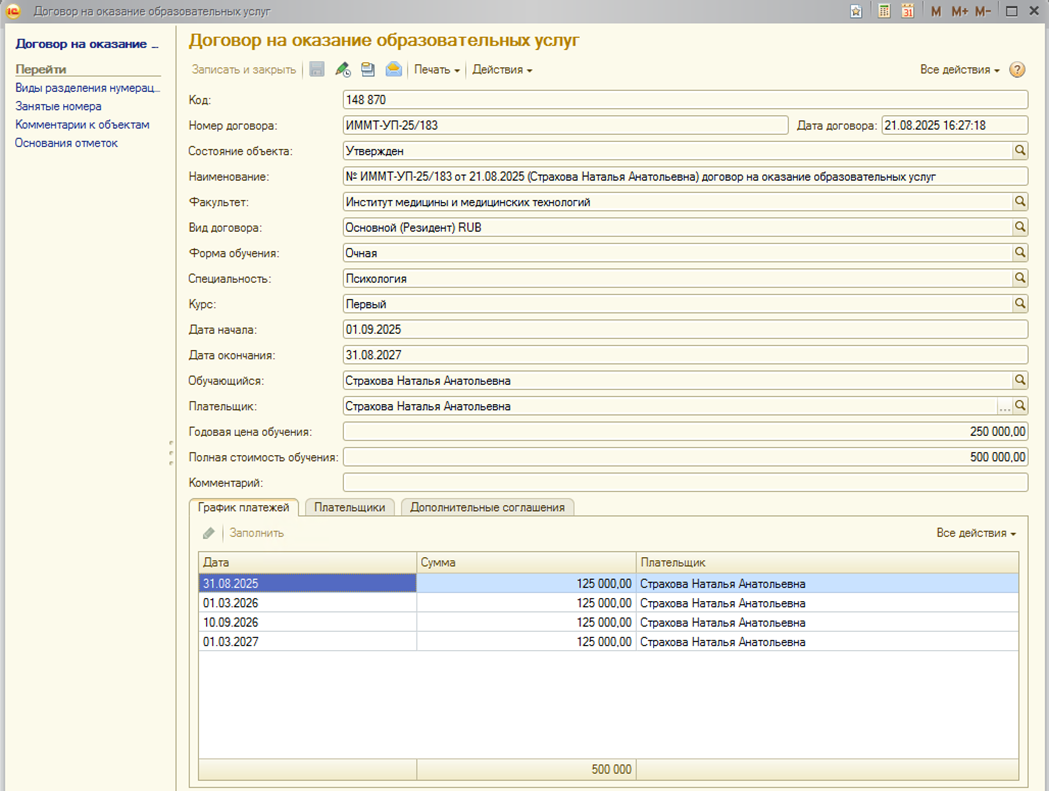Switch to the Плательщики tab
Viewport: 1049px width, 791px height.
(x=350, y=507)
